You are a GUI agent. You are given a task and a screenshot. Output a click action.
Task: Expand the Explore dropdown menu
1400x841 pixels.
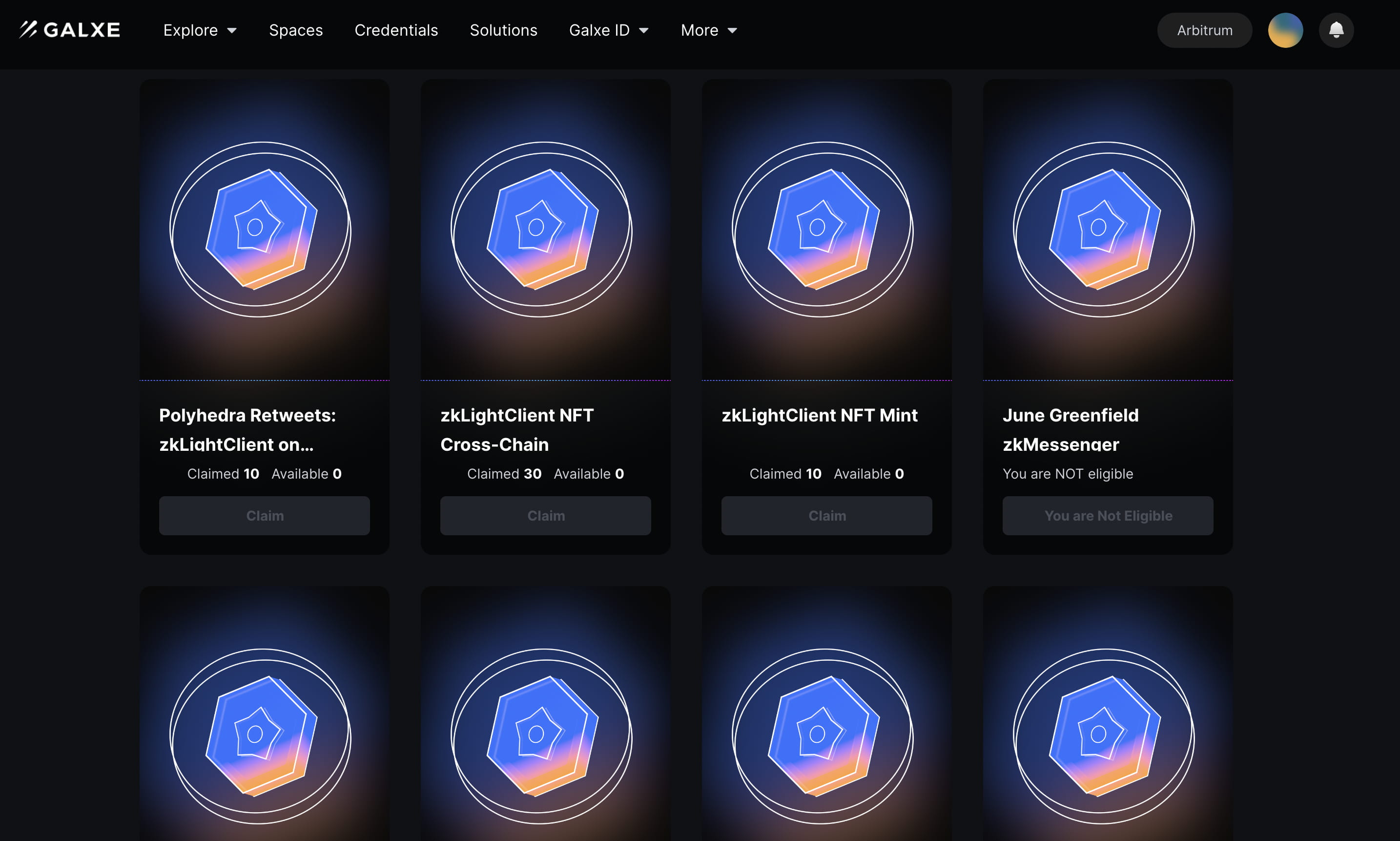point(199,30)
